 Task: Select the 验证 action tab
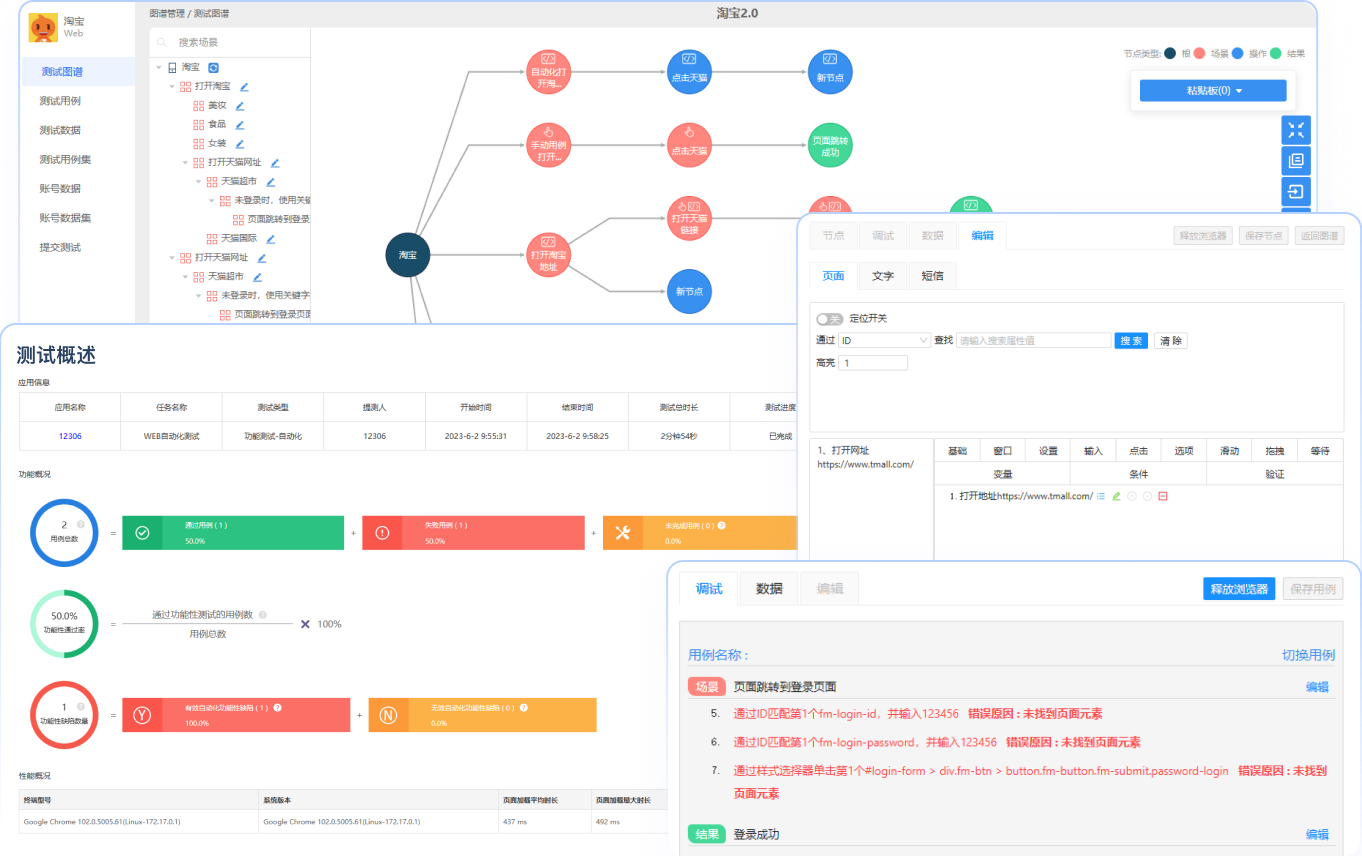1274,474
